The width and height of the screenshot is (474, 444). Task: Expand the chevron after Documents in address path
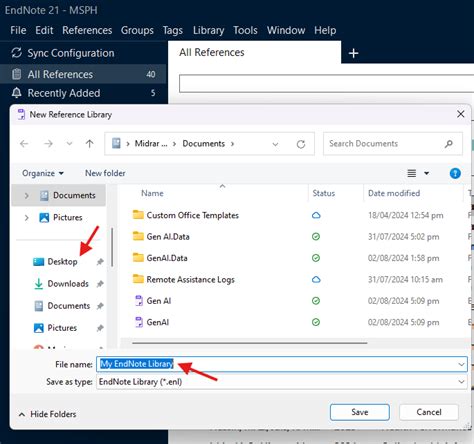tap(232, 144)
